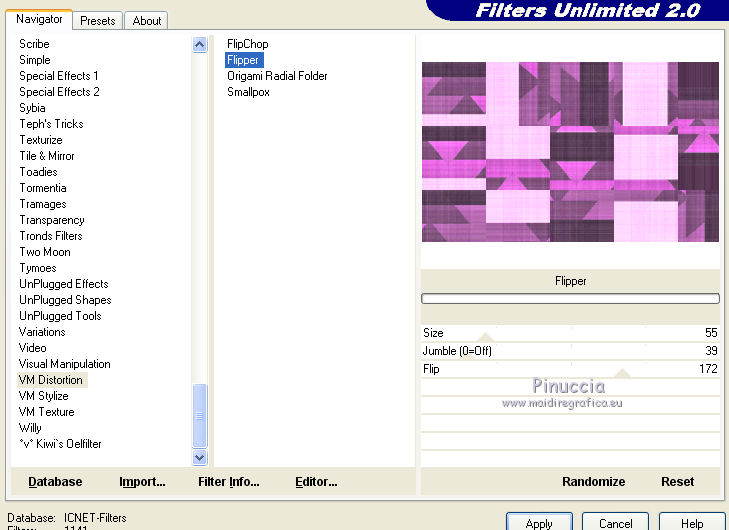Select the Simple category

(x=35, y=60)
